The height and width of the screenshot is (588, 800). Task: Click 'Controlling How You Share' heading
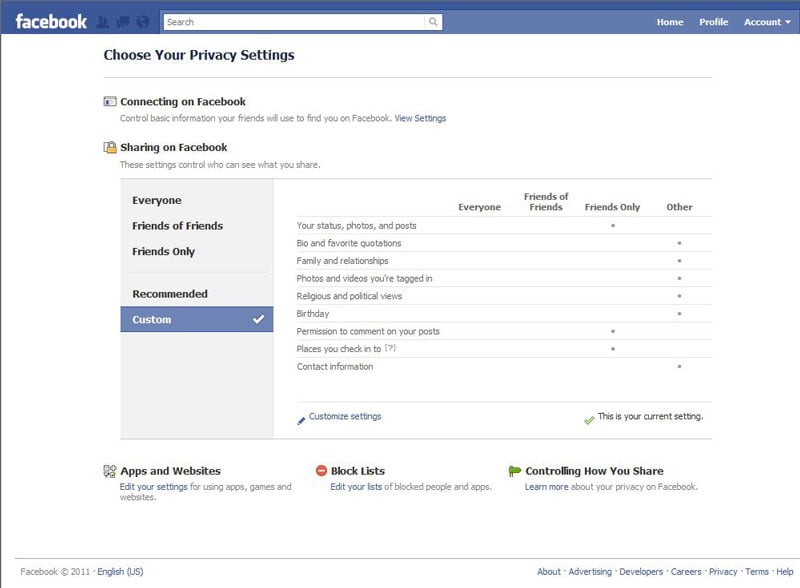coord(594,471)
